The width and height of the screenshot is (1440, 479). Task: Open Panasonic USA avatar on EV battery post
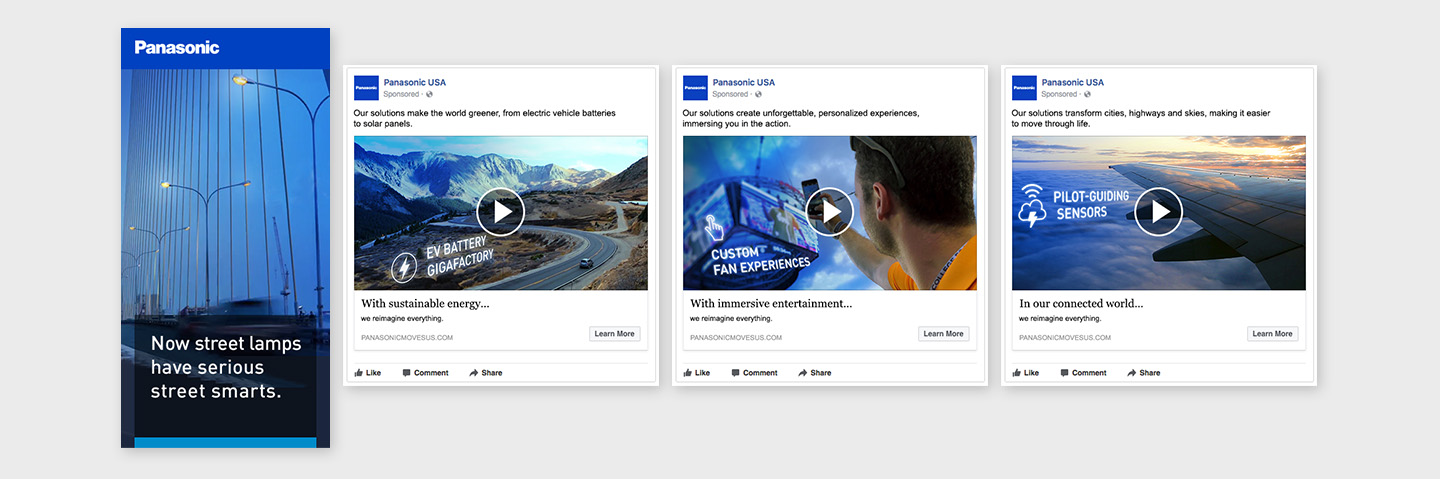(x=366, y=88)
